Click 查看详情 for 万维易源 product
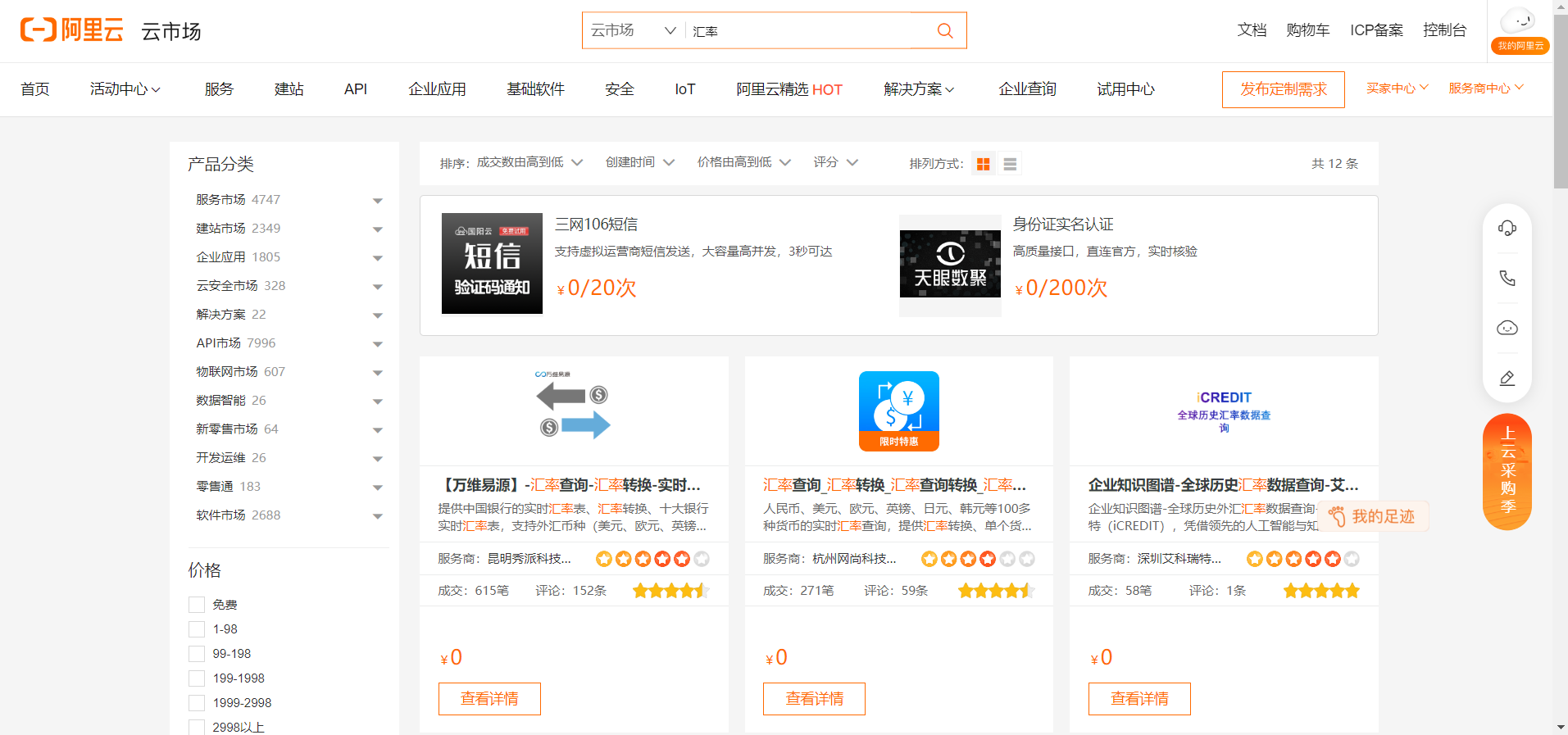Screen dimensions: 1568x735 pyautogui.click(x=489, y=699)
